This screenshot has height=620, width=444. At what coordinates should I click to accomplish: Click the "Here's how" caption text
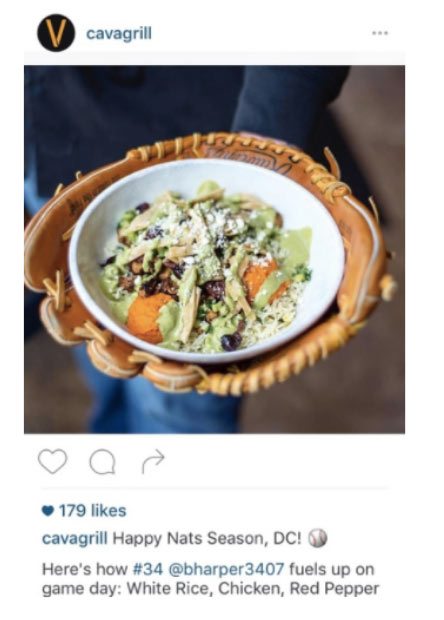click(x=85, y=569)
